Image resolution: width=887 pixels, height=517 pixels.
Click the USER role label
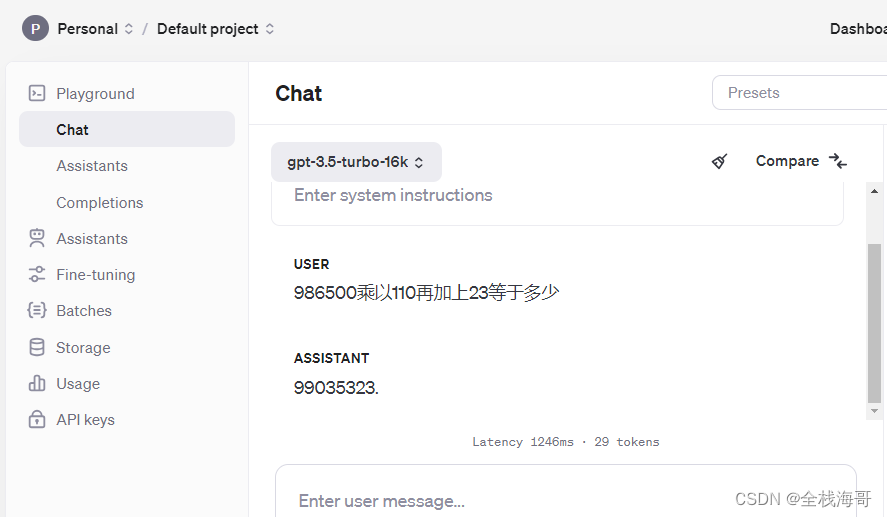(311, 264)
